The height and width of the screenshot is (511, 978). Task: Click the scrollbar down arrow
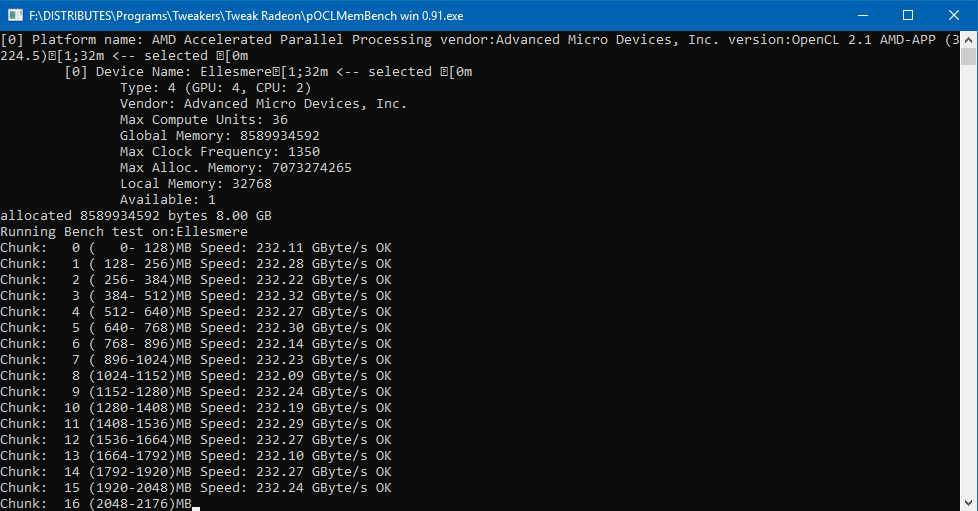point(969,502)
